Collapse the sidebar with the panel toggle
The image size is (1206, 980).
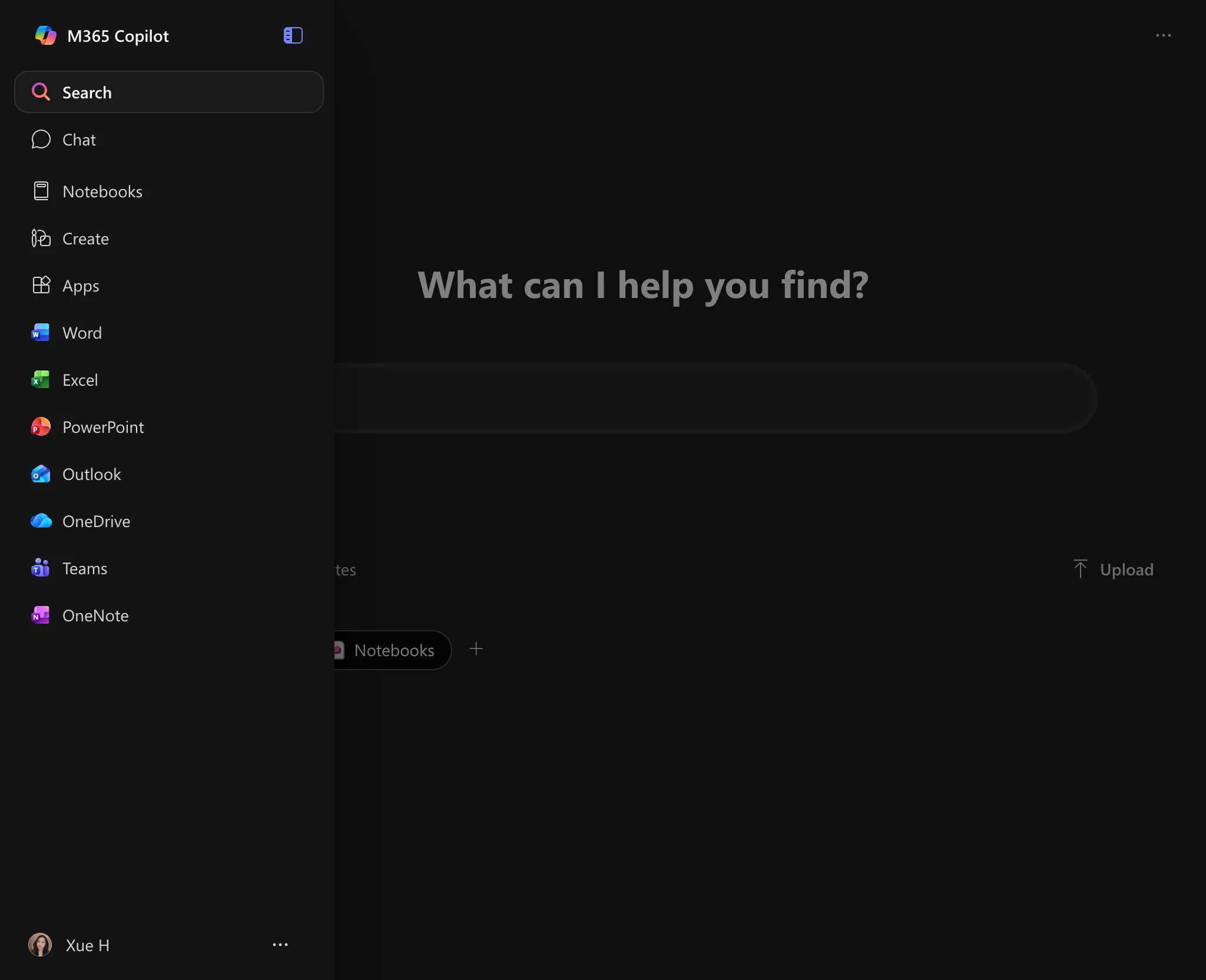click(293, 35)
